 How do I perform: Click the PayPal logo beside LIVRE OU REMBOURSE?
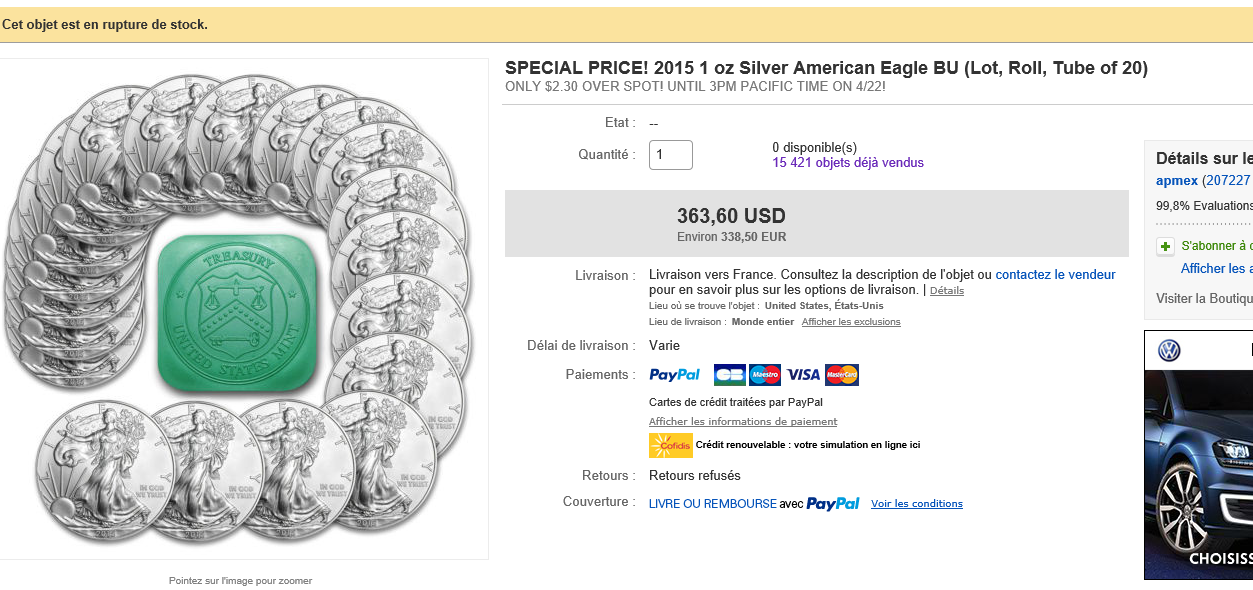833,503
